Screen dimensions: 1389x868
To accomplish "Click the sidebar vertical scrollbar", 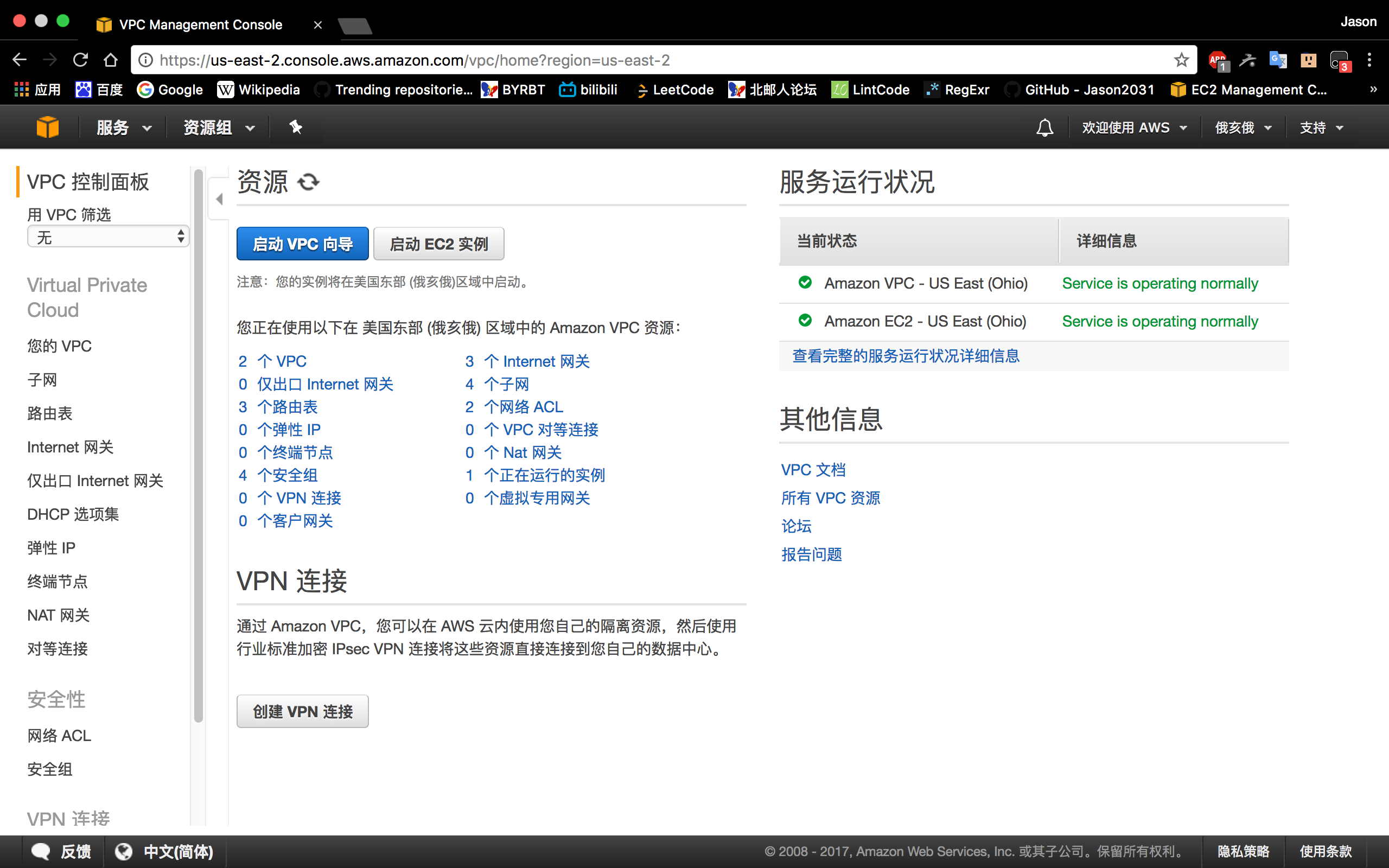I will pyautogui.click(x=199, y=445).
